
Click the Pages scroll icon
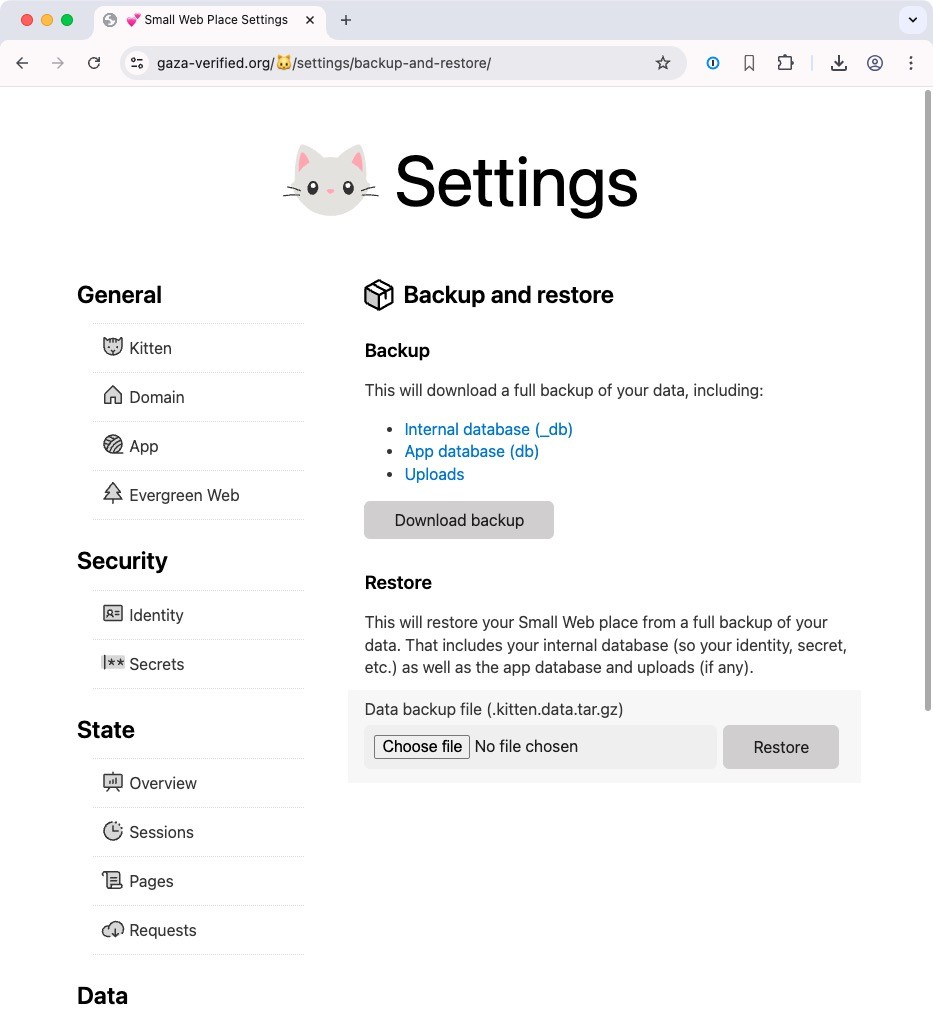click(x=113, y=880)
